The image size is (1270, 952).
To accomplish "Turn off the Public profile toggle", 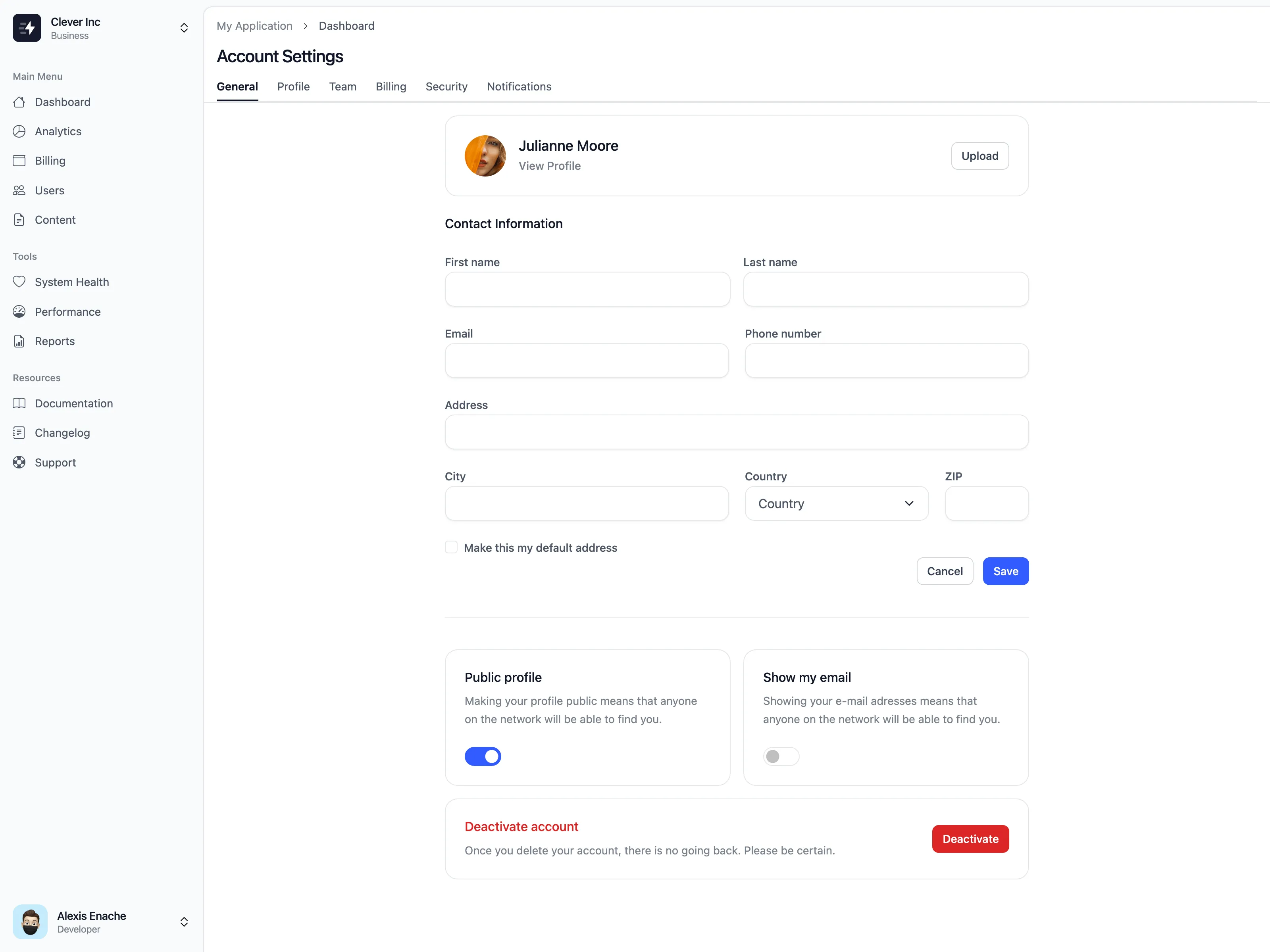I will point(483,756).
